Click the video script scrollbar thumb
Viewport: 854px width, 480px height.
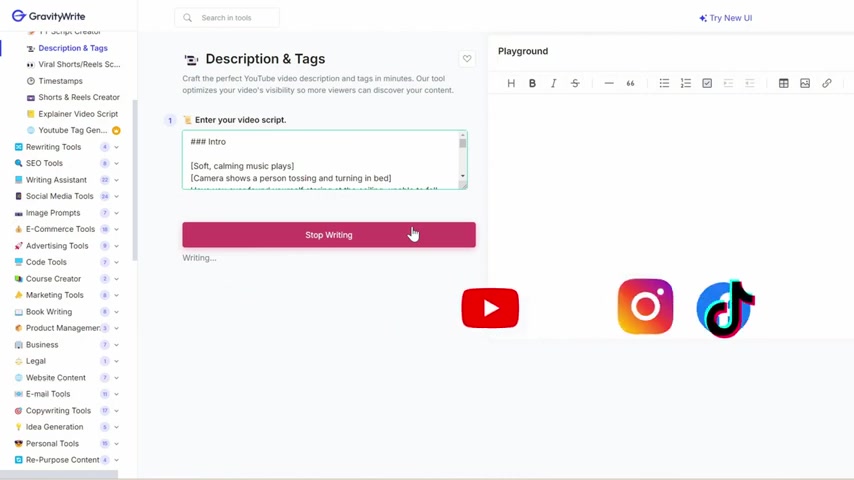(x=462, y=143)
